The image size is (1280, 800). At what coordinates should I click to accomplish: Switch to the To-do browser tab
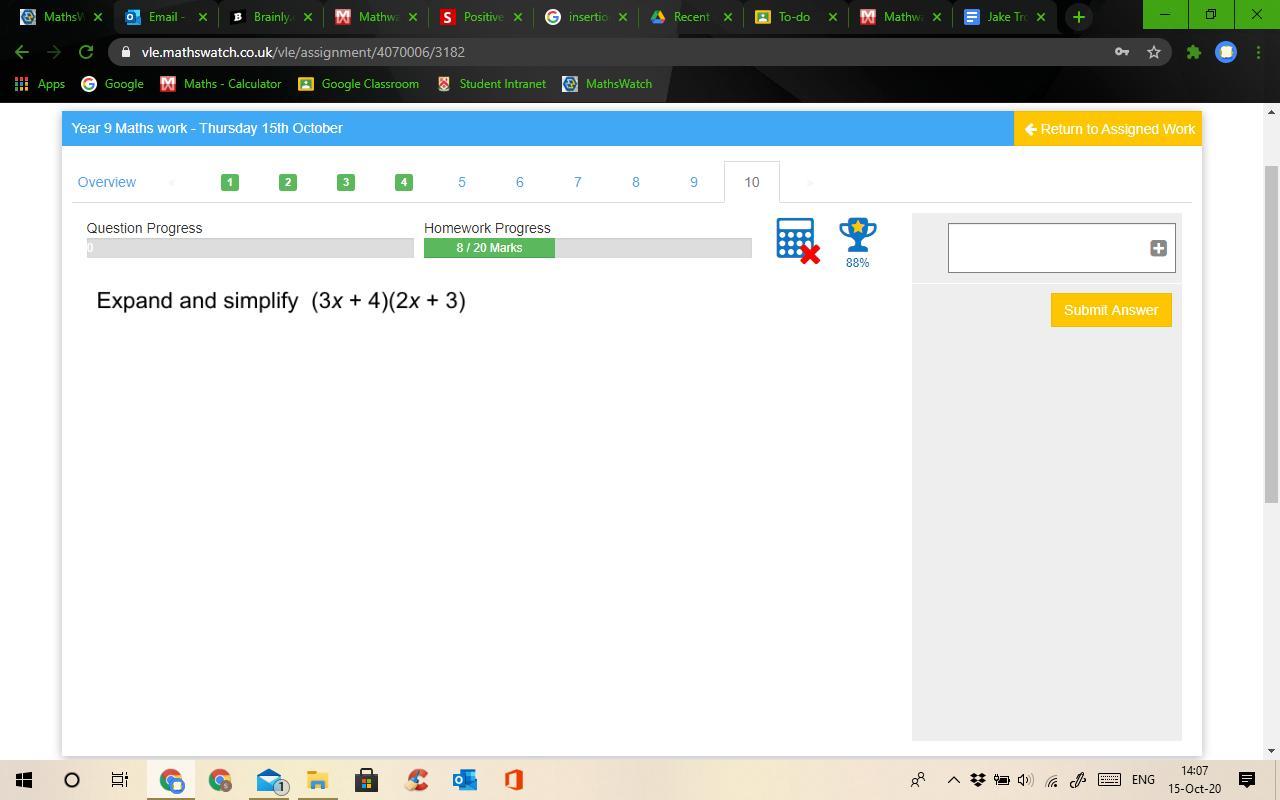pyautogui.click(x=796, y=17)
